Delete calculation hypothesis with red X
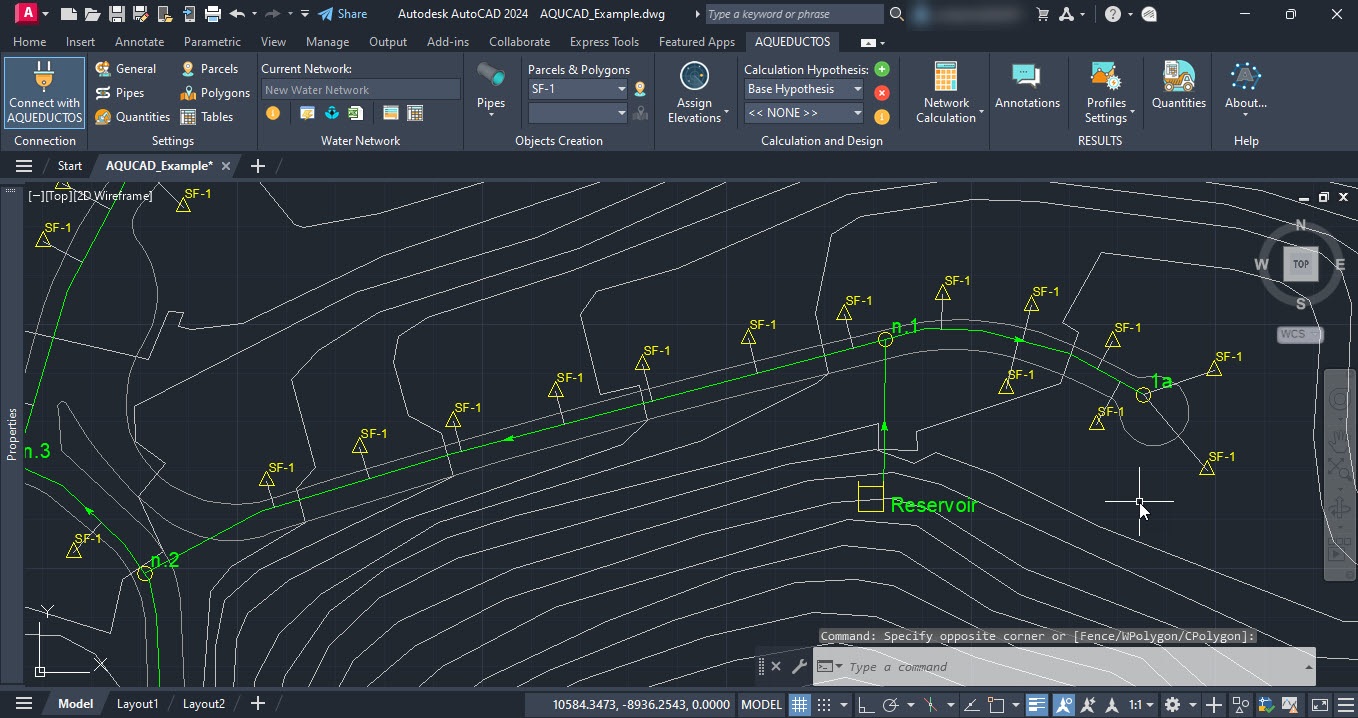This screenshot has width=1358, height=718. pos(881,93)
